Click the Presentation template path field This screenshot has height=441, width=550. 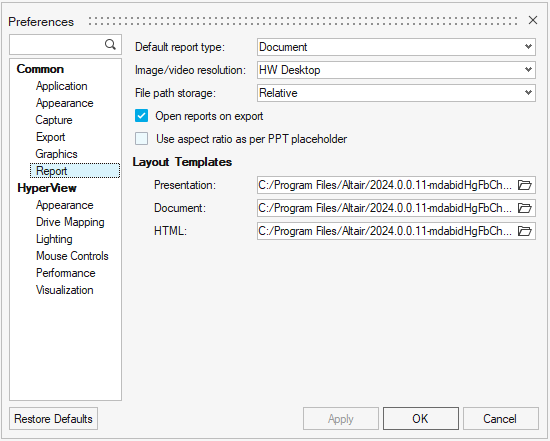point(386,185)
